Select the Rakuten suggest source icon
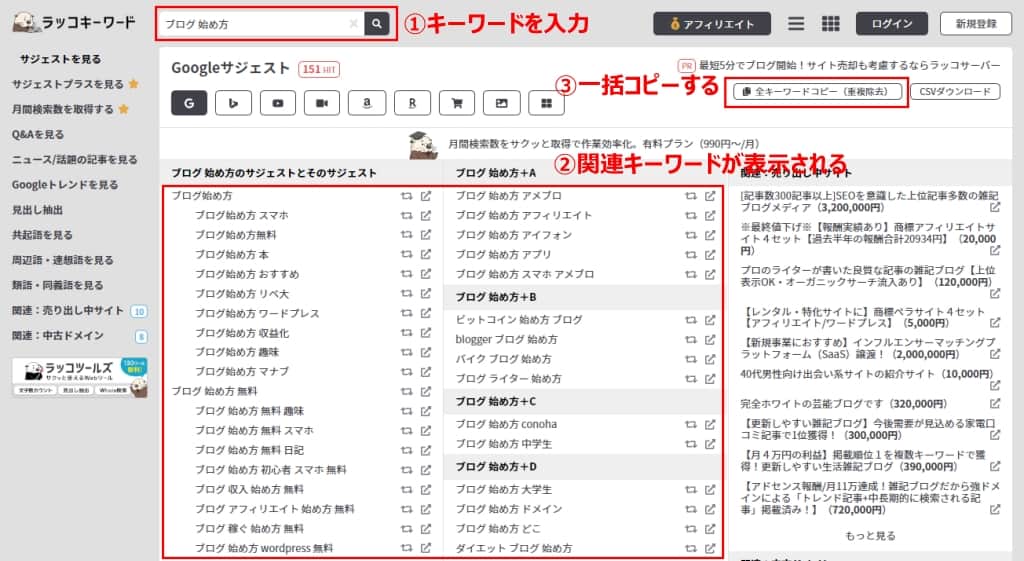The image size is (1024, 561). [412, 103]
